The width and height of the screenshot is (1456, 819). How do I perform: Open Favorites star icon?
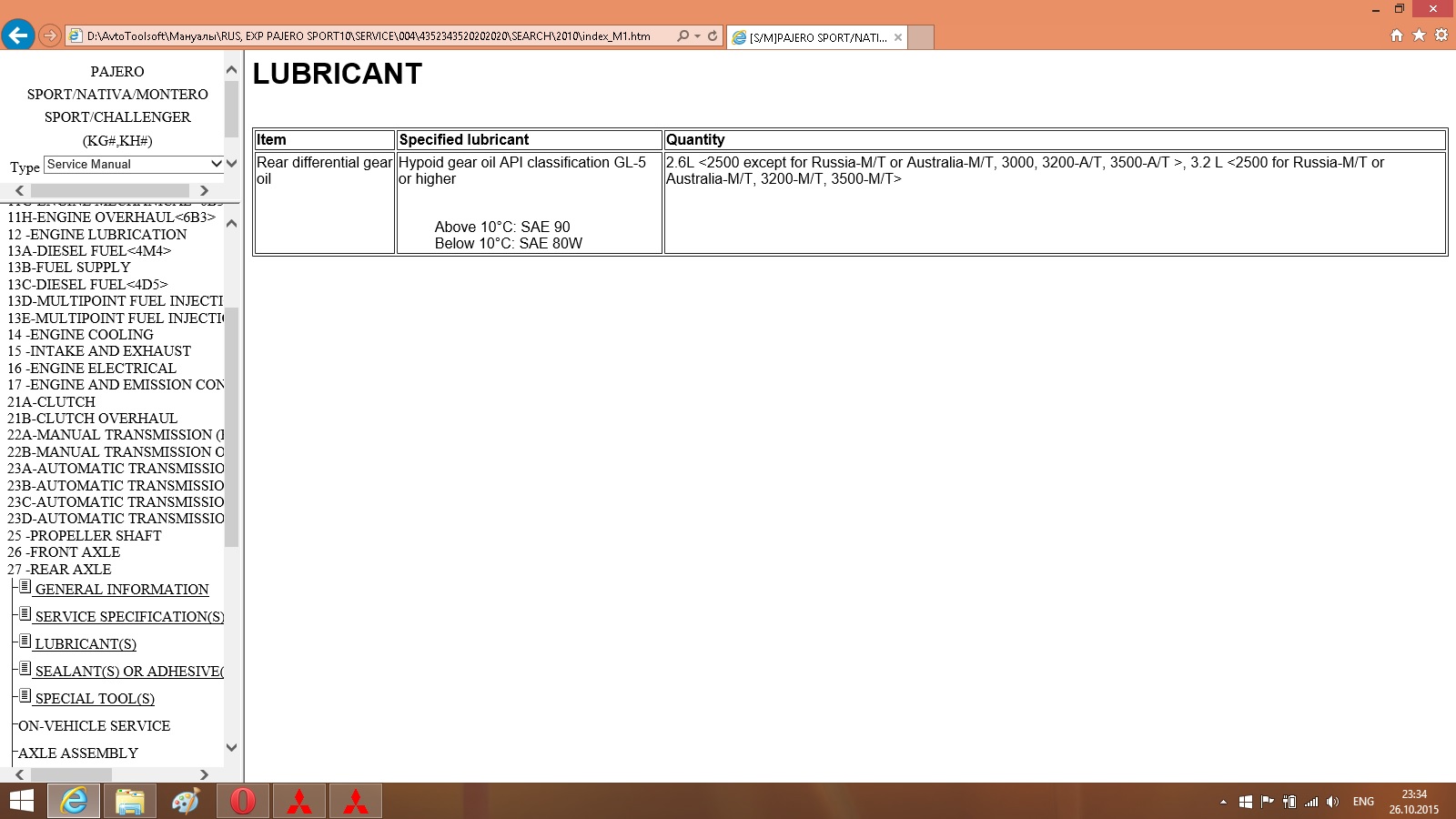click(1419, 35)
